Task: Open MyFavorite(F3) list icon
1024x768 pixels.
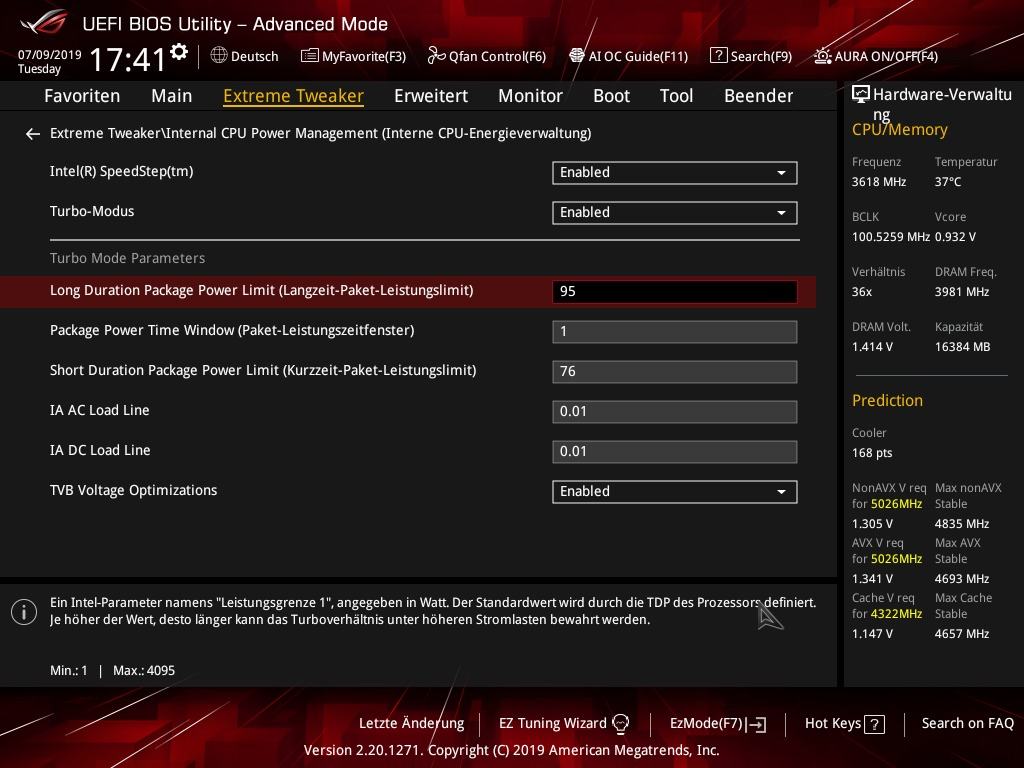Action: 310,56
